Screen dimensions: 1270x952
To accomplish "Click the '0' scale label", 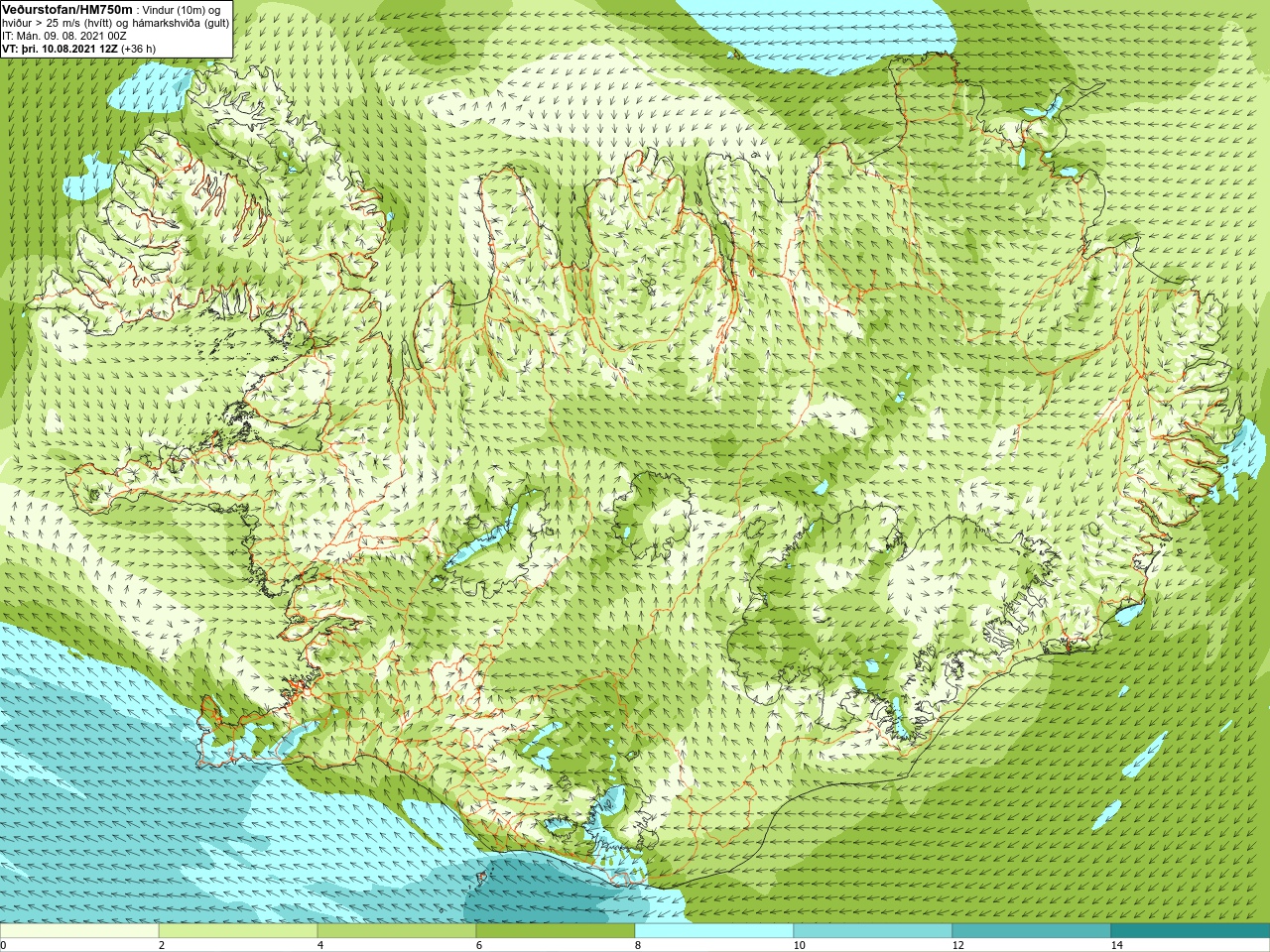I will pos(4,945).
